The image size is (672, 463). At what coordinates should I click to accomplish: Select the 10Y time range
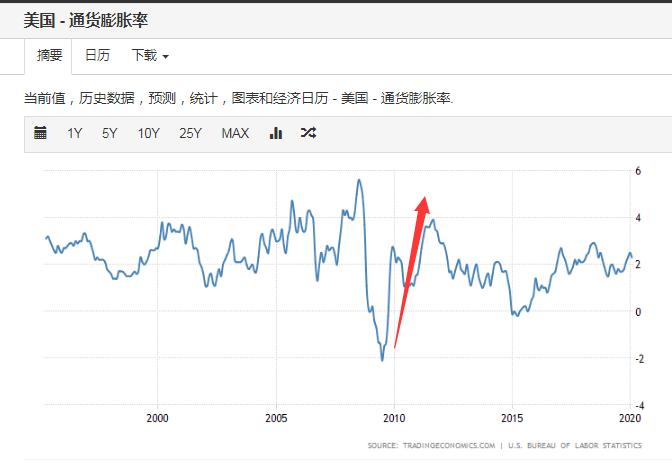coord(148,133)
